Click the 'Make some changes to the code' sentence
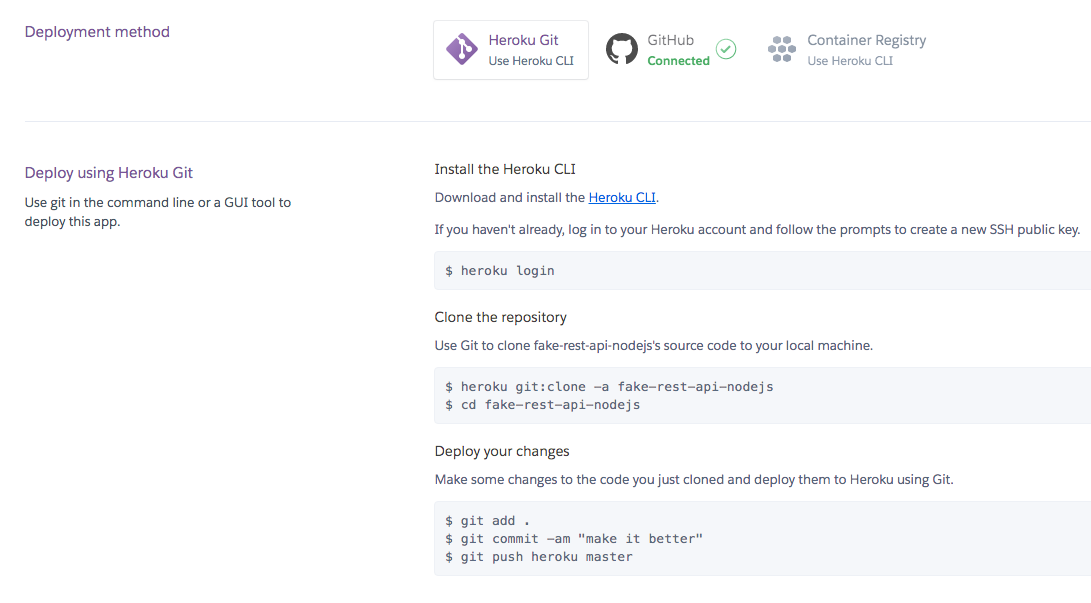 [x=694, y=480]
